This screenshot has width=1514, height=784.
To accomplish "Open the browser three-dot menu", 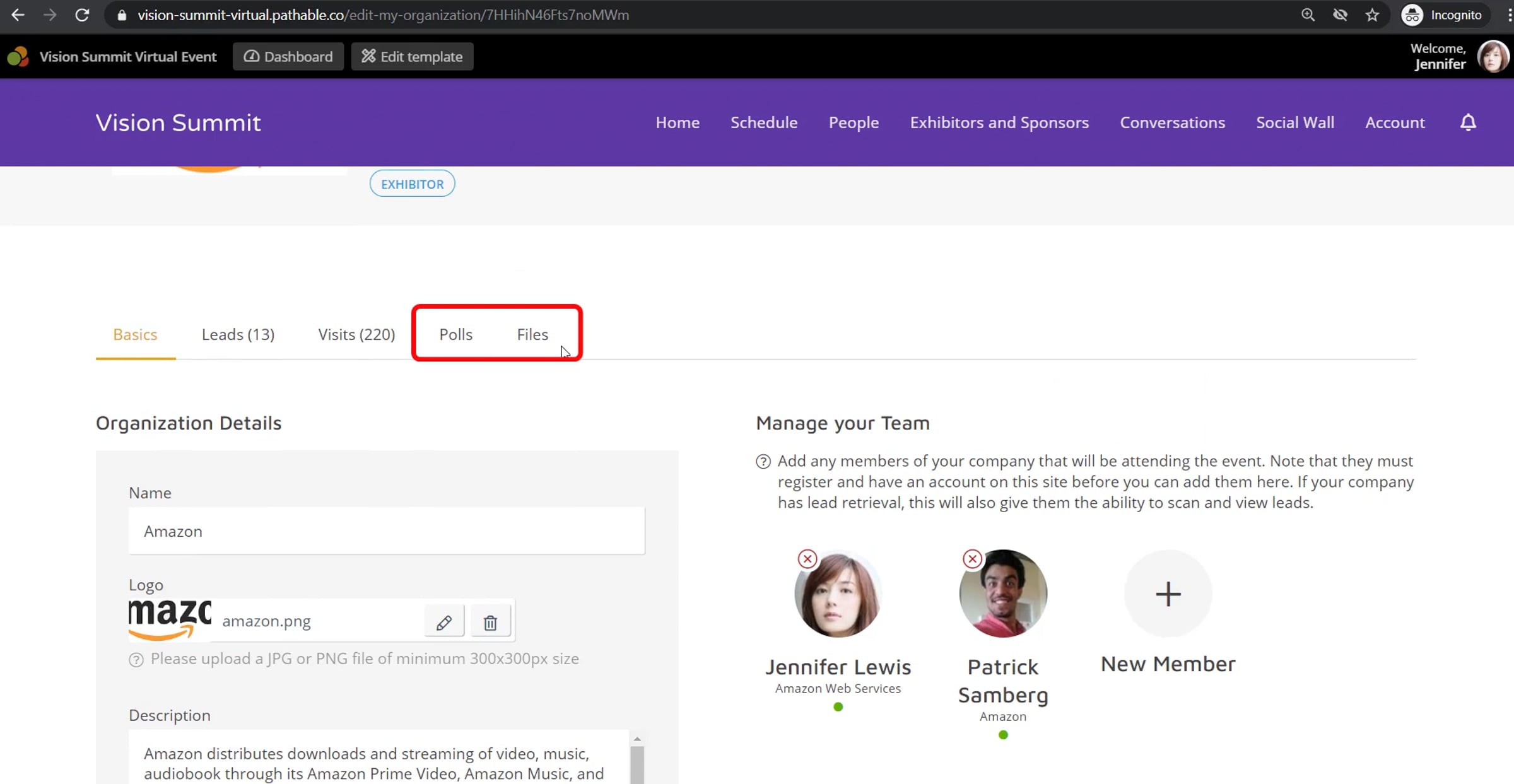I will (1510, 15).
